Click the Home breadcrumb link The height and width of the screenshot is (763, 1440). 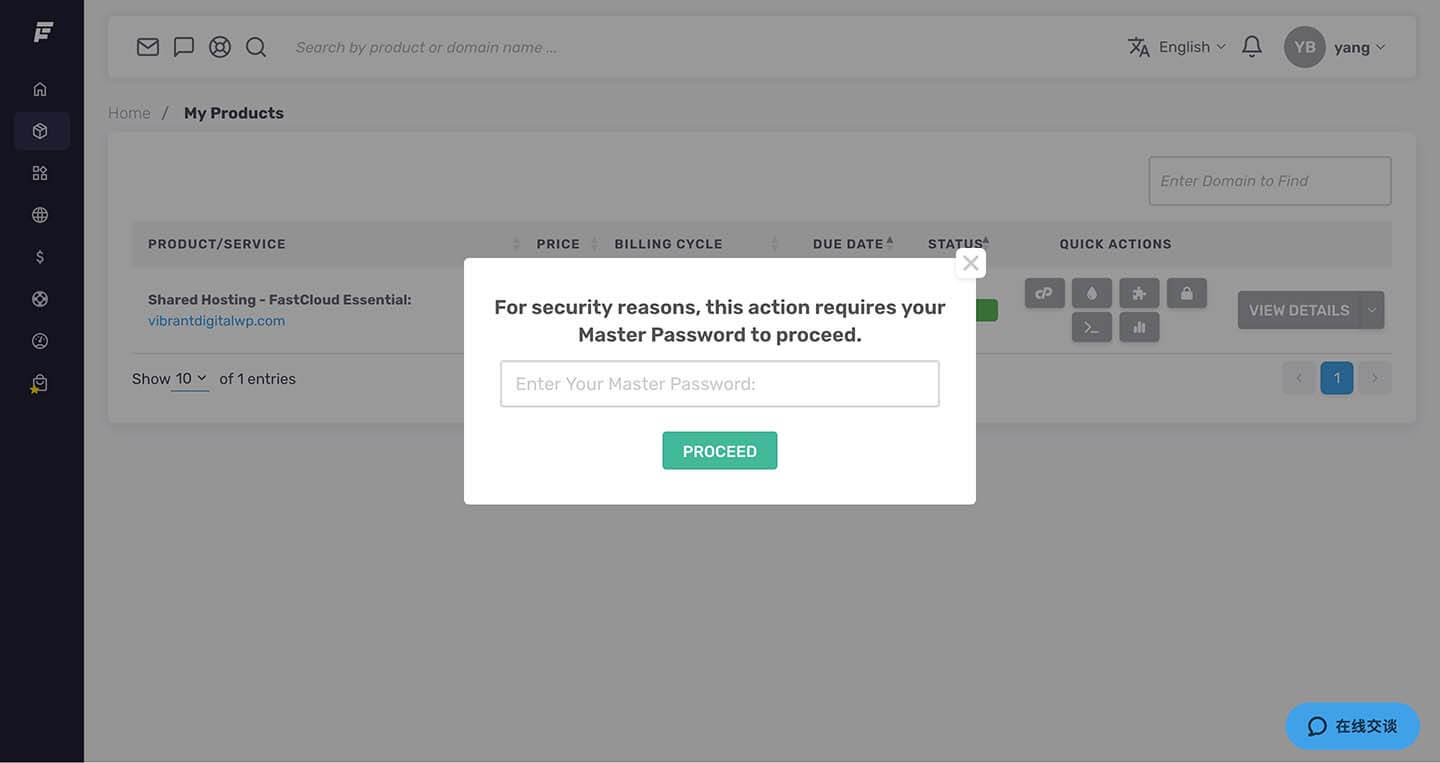(129, 113)
